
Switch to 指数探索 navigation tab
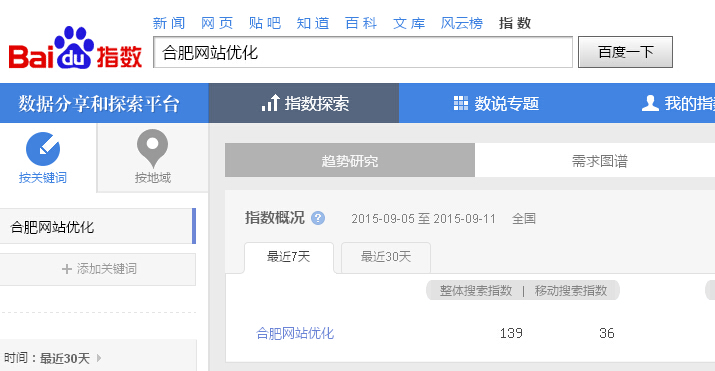pyautogui.click(x=304, y=103)
